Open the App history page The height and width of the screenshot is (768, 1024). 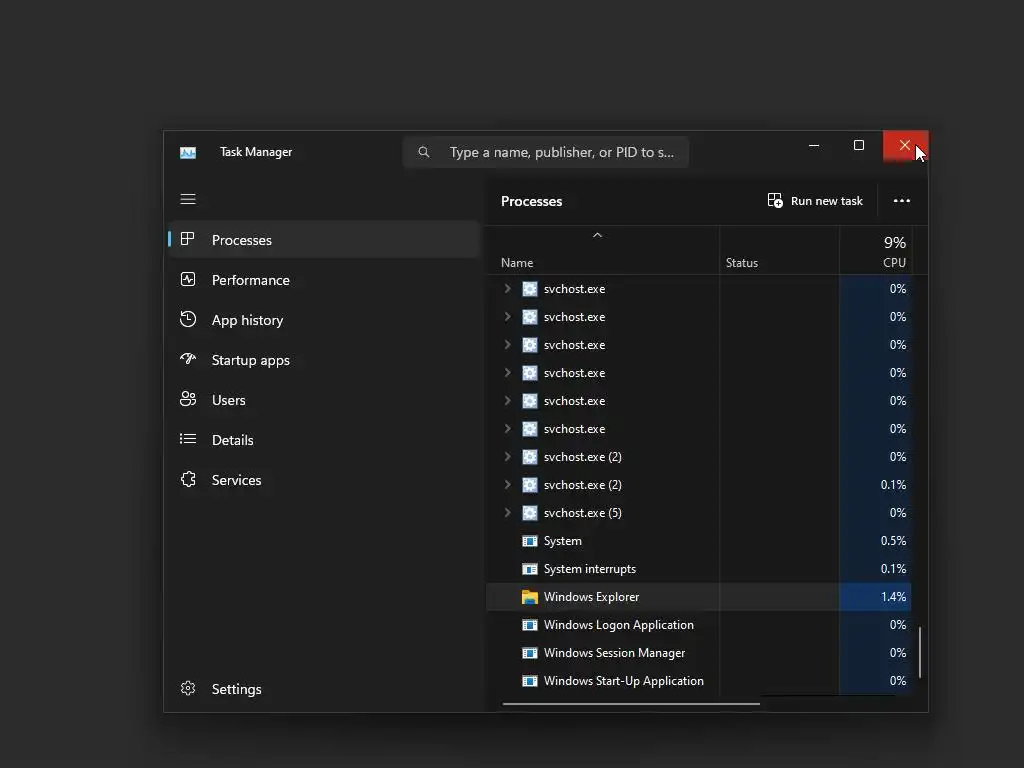325,320
